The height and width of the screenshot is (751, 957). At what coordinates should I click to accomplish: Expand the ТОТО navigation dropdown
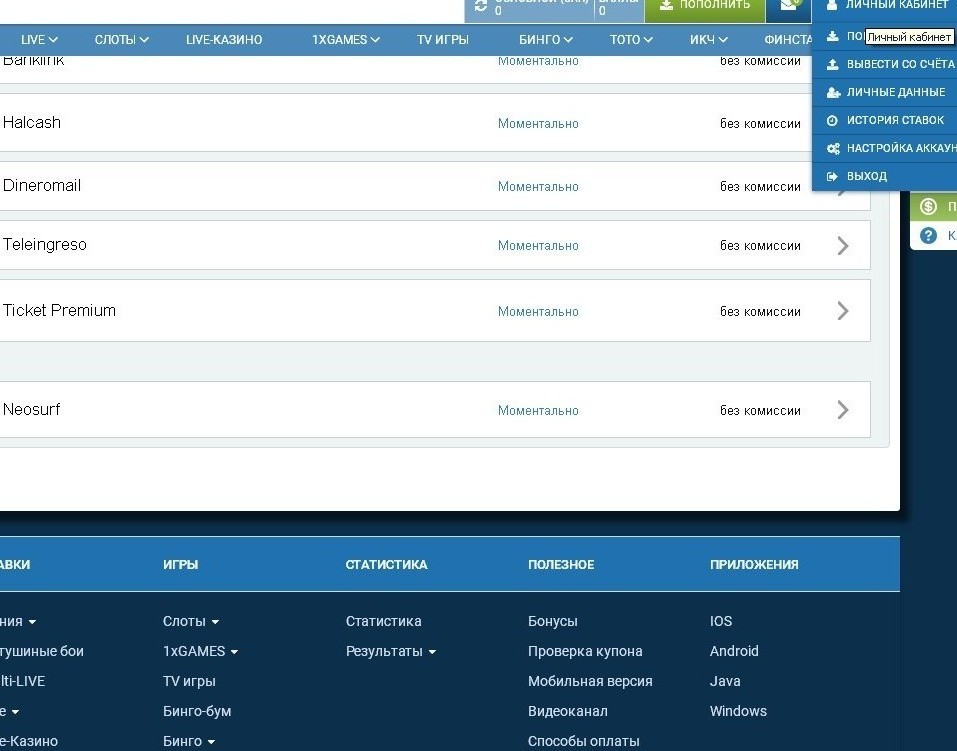click(x=631, y=40)
